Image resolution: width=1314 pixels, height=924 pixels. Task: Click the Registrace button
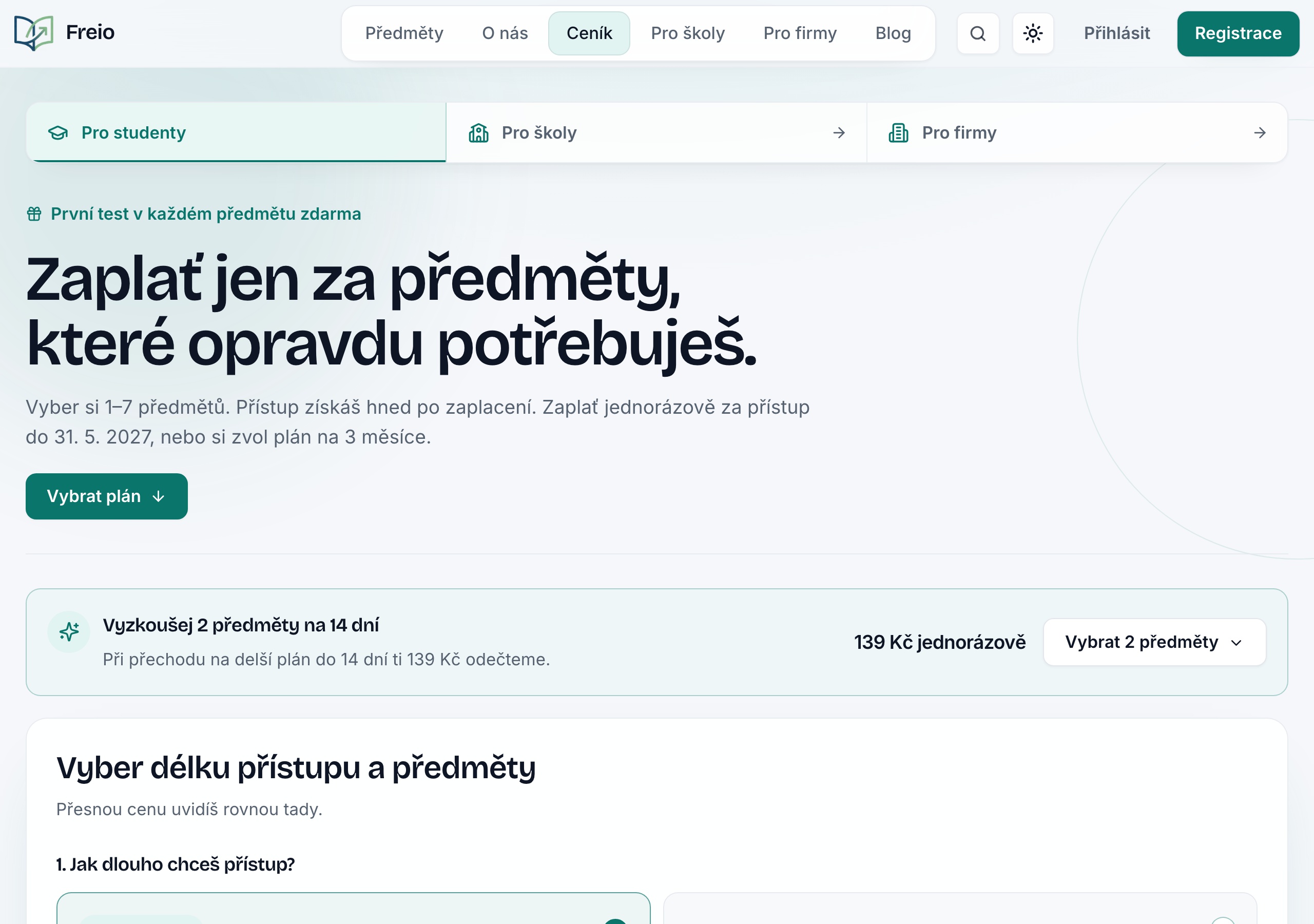coord(1238,33)
